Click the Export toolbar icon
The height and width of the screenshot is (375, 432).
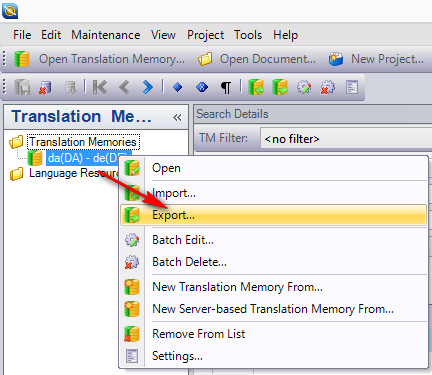pos(280,87)
